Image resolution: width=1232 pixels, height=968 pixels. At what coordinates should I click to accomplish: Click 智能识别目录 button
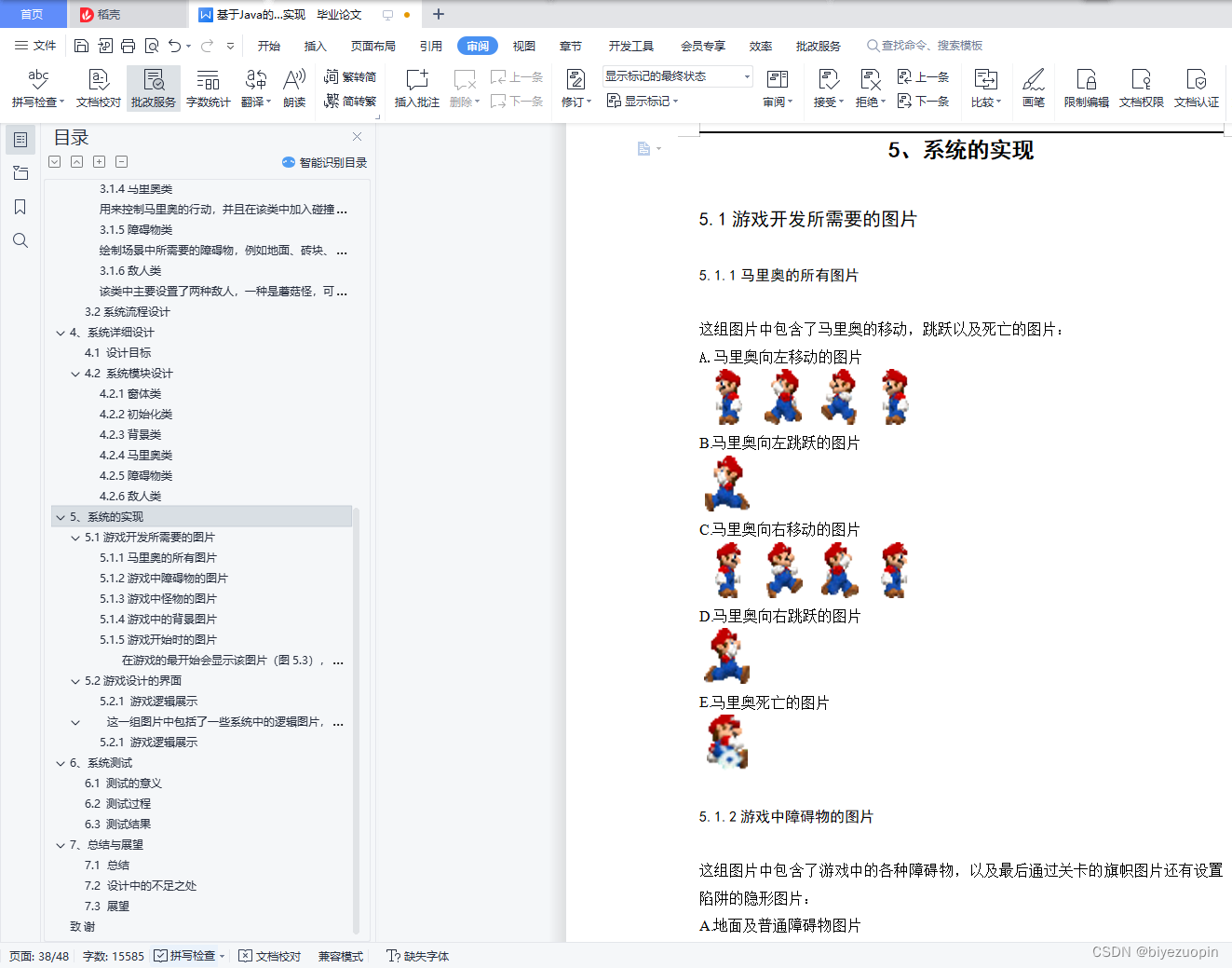[x=324, y=162]
